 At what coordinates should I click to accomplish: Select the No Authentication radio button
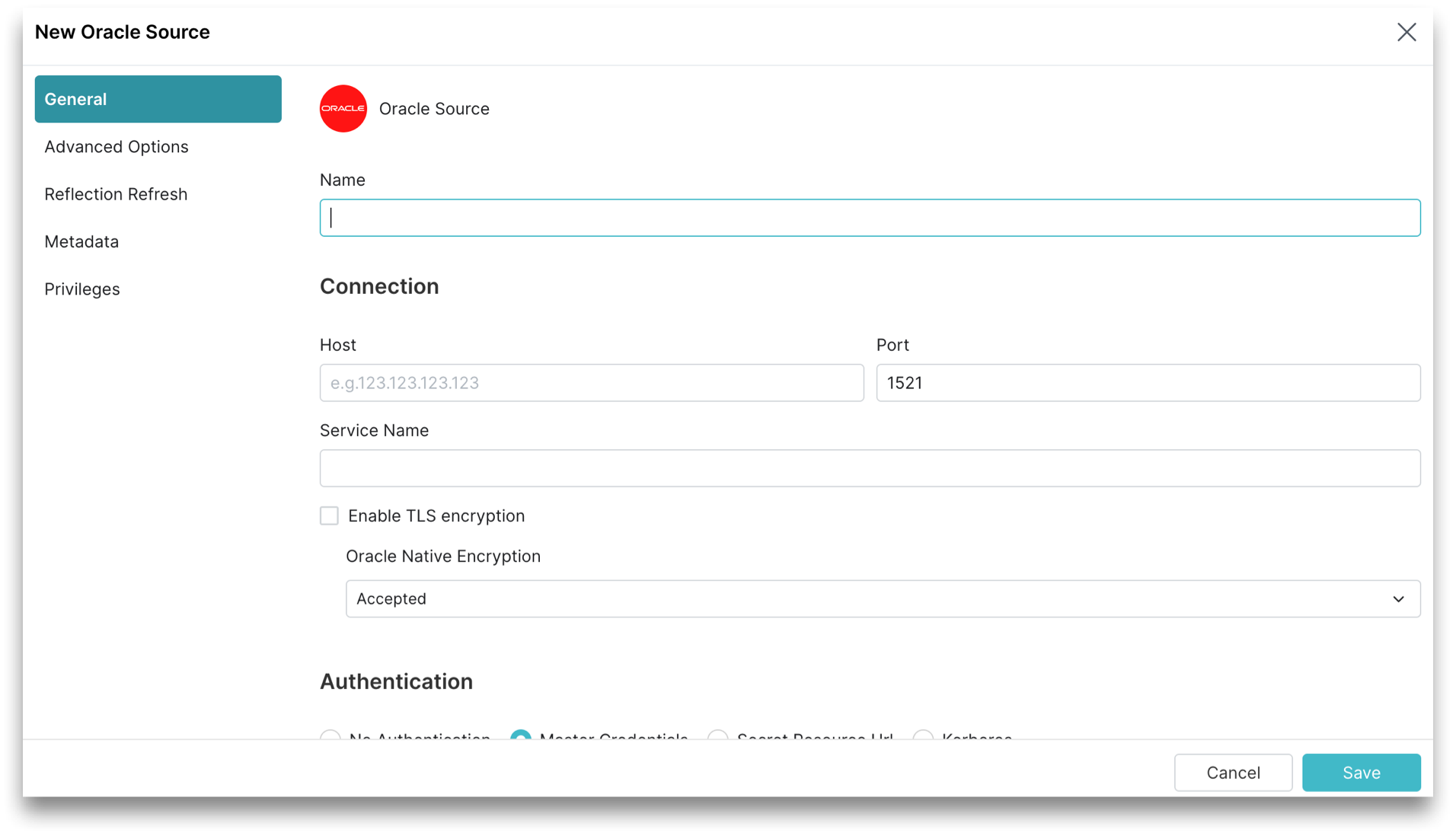coord(330,738)
